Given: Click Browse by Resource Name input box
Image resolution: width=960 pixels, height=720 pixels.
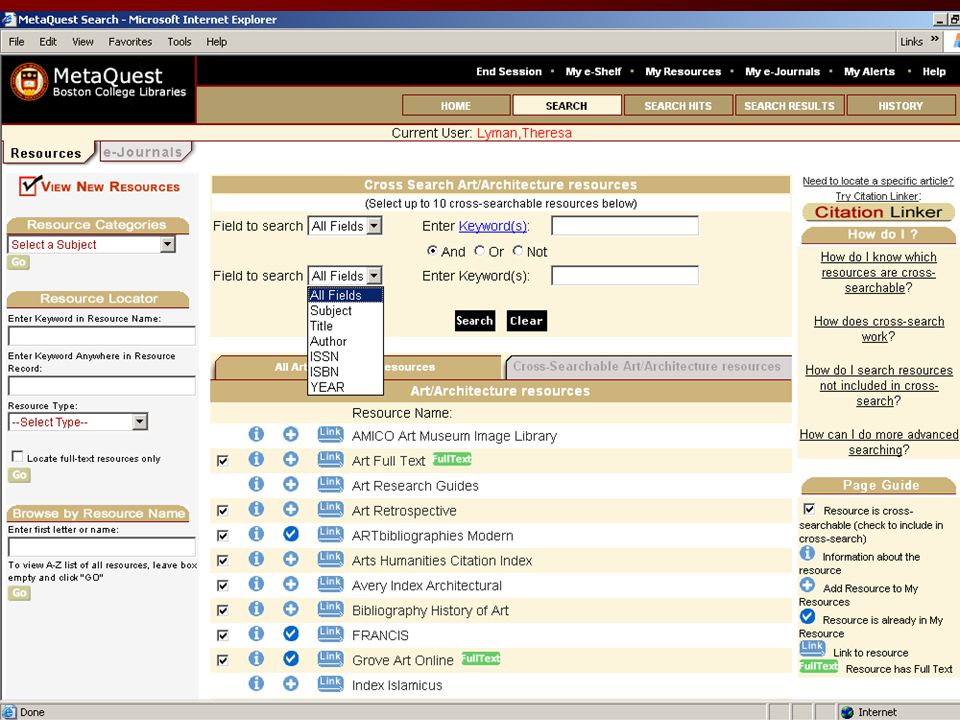Looking at the screenshot, I should click(102, 547).
